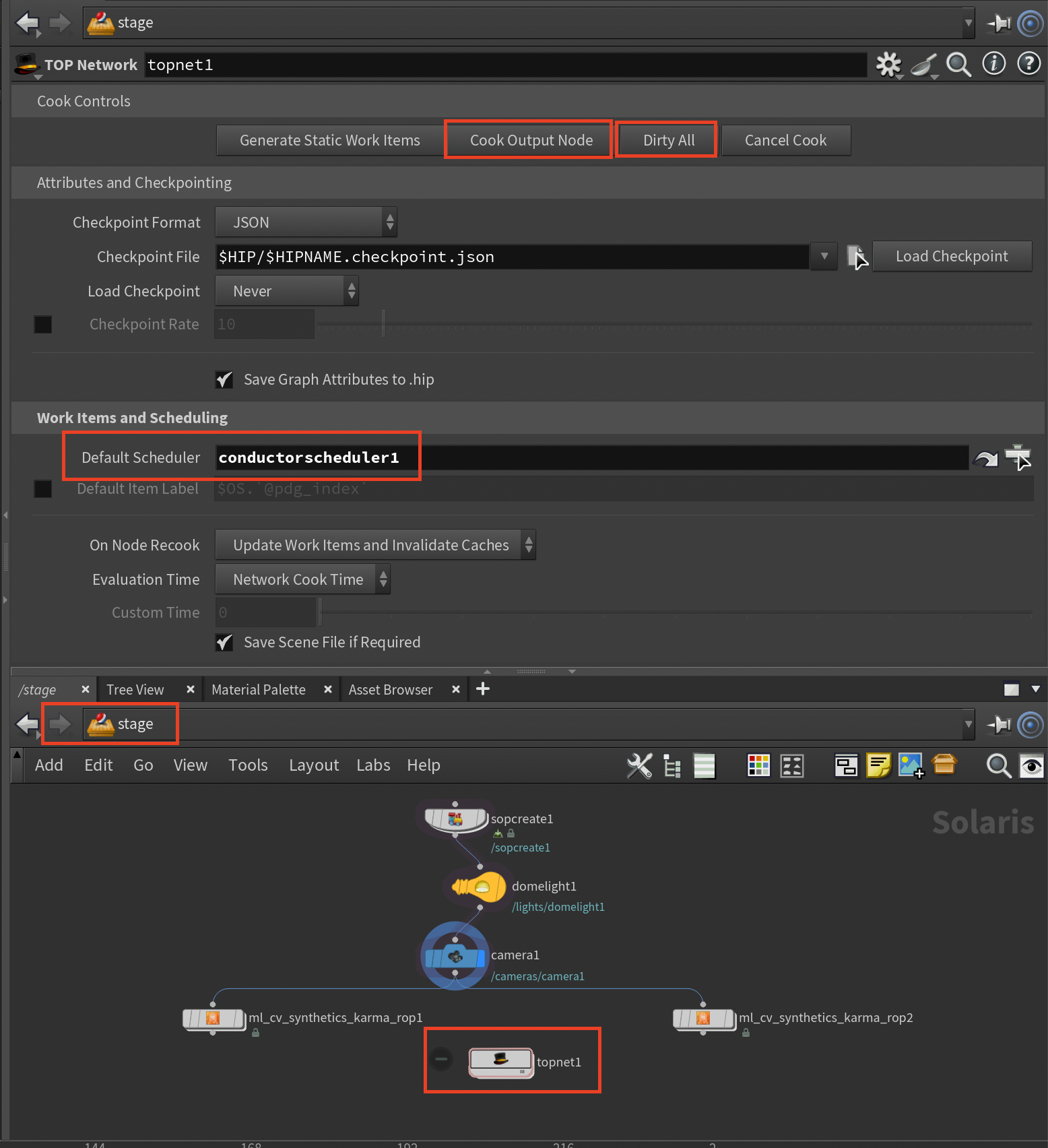This screenshot has height=1148, width=1048.
Task: Click the jump-to-operator arrow beside Default Scheduler
Action: tap(985, 458)
